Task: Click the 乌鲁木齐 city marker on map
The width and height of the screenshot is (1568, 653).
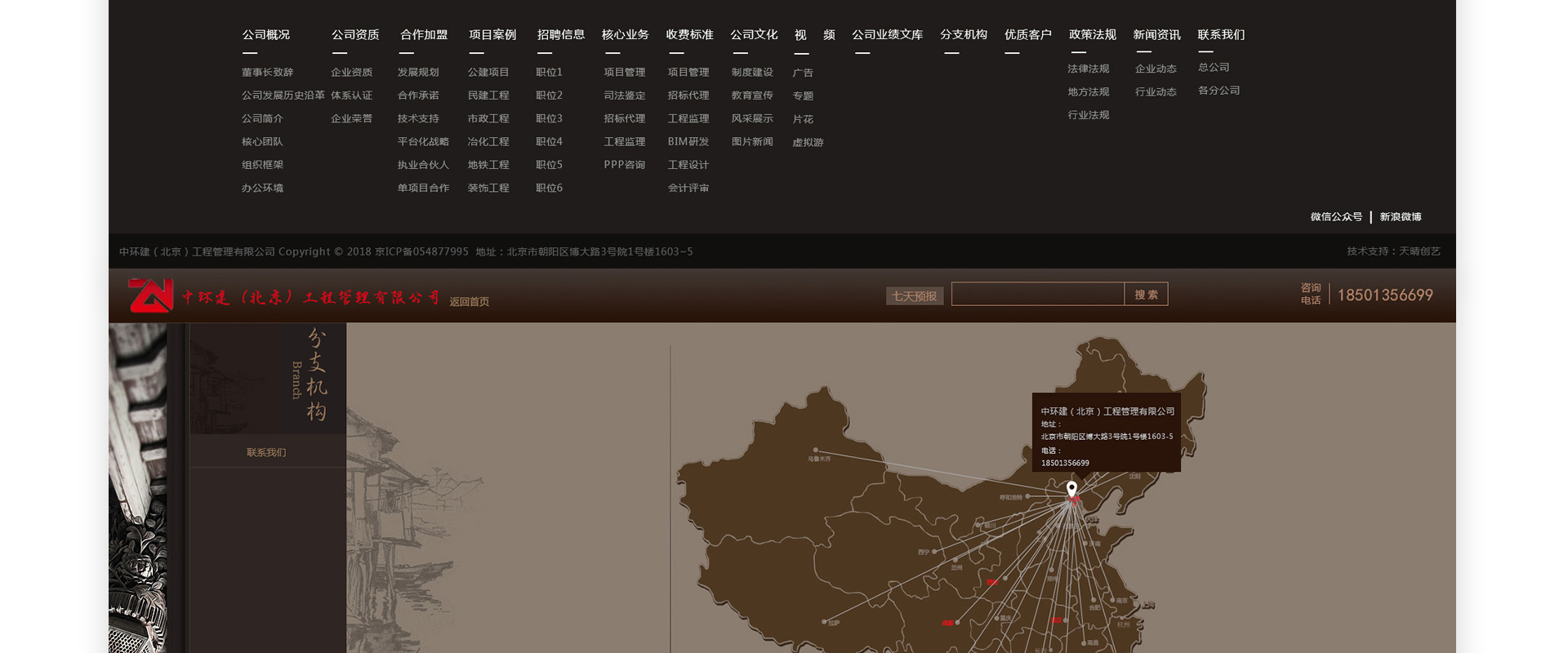Action: [815, 451]
